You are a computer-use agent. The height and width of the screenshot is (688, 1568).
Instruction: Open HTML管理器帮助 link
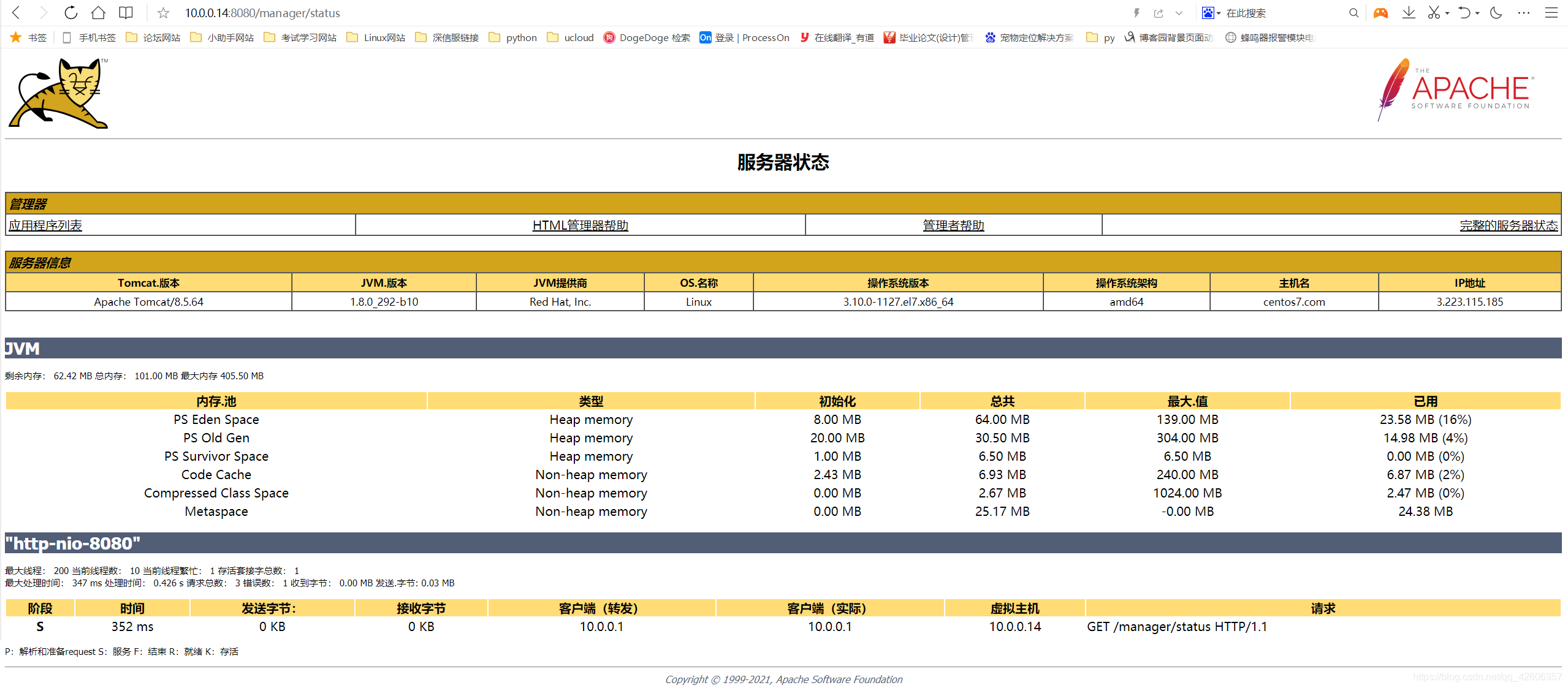580,225
